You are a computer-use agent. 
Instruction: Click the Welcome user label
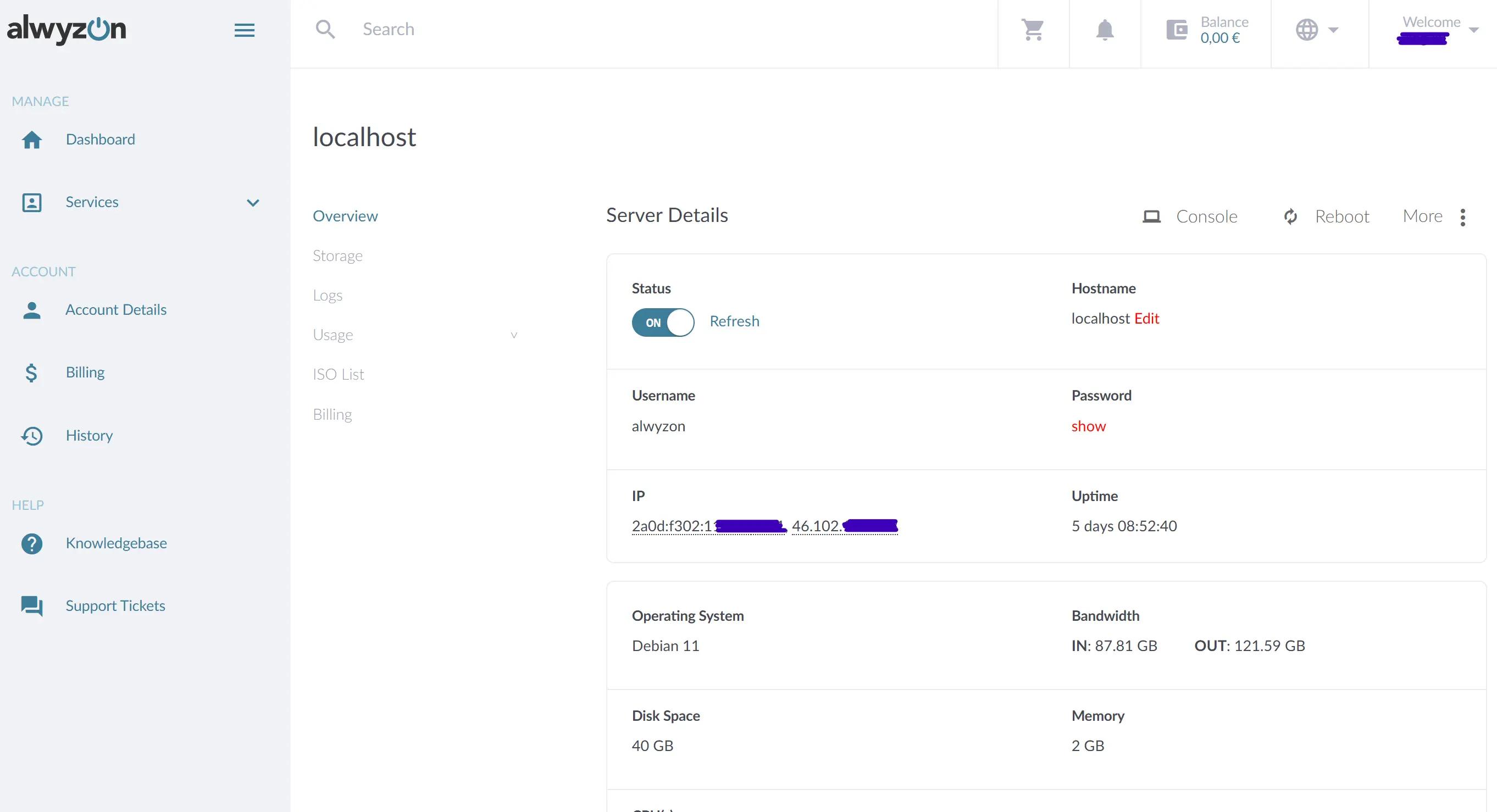click(x=1431, y=22)
